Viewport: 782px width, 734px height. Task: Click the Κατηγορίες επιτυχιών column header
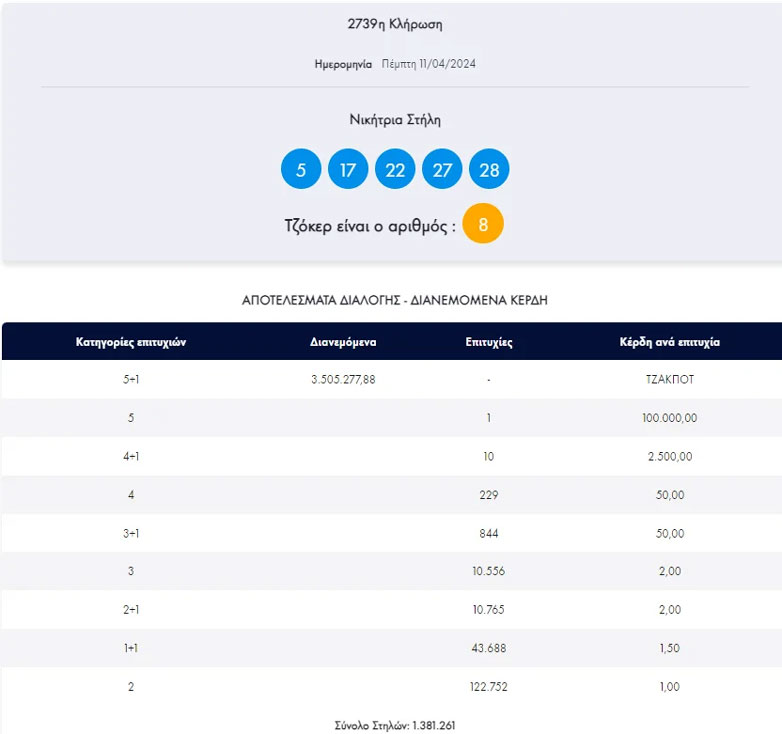[x=131, y=342]
